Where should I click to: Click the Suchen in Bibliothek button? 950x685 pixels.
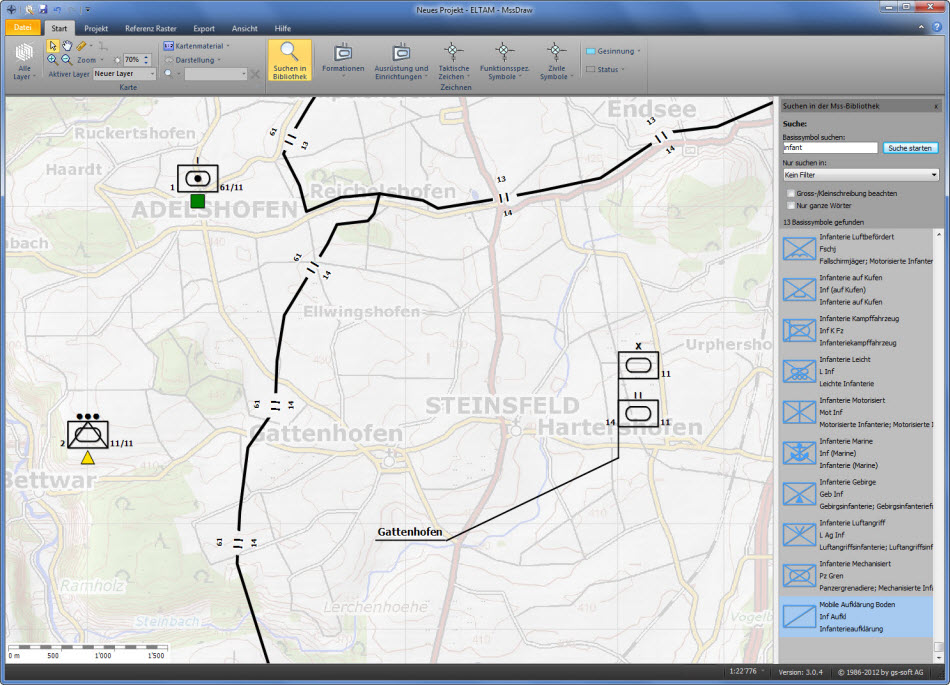click(290, 61)
